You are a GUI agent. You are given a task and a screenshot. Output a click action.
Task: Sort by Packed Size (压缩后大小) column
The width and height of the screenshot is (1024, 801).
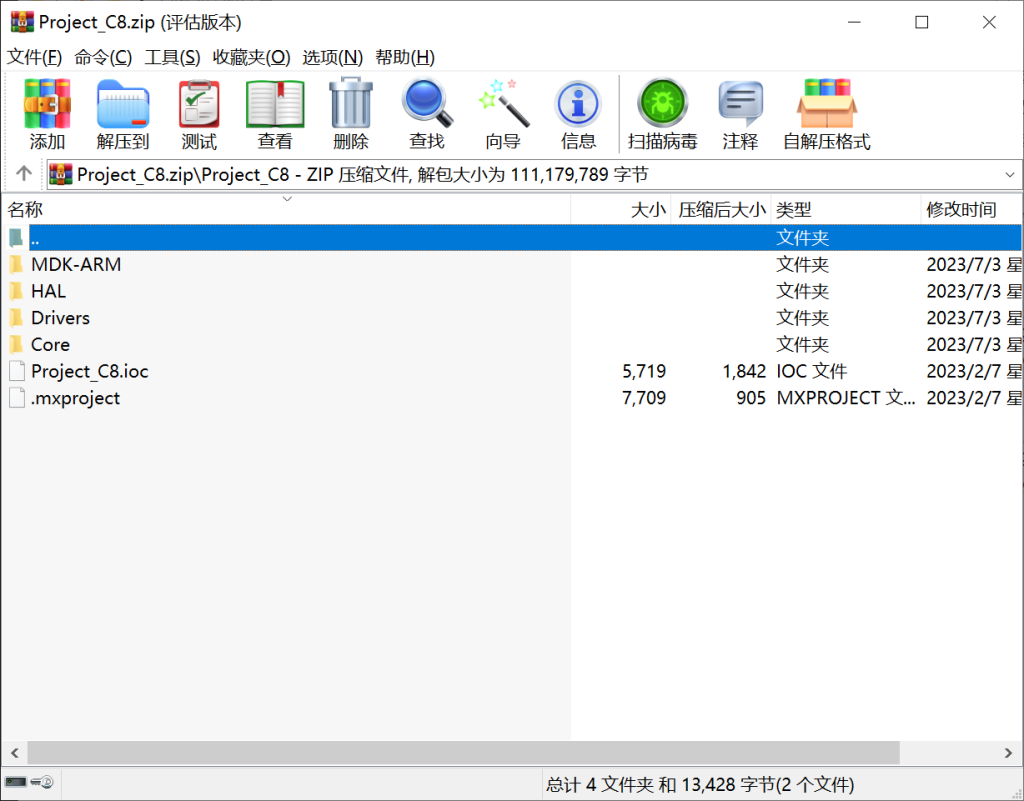(721, 209)
